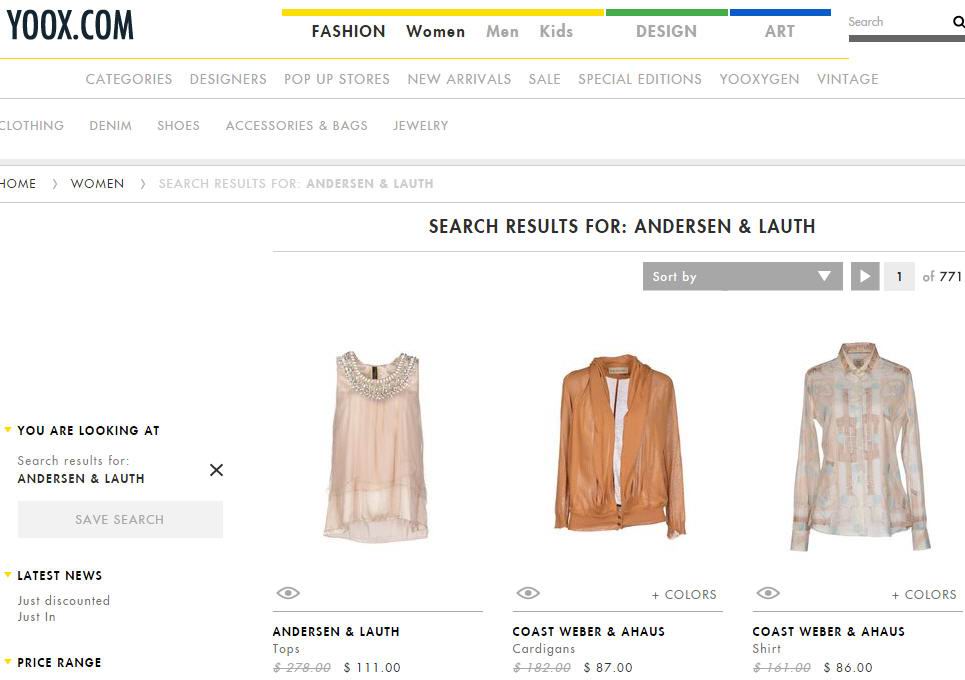
Task: Browse Accessories & Bags category
Action: pos(296,126)
